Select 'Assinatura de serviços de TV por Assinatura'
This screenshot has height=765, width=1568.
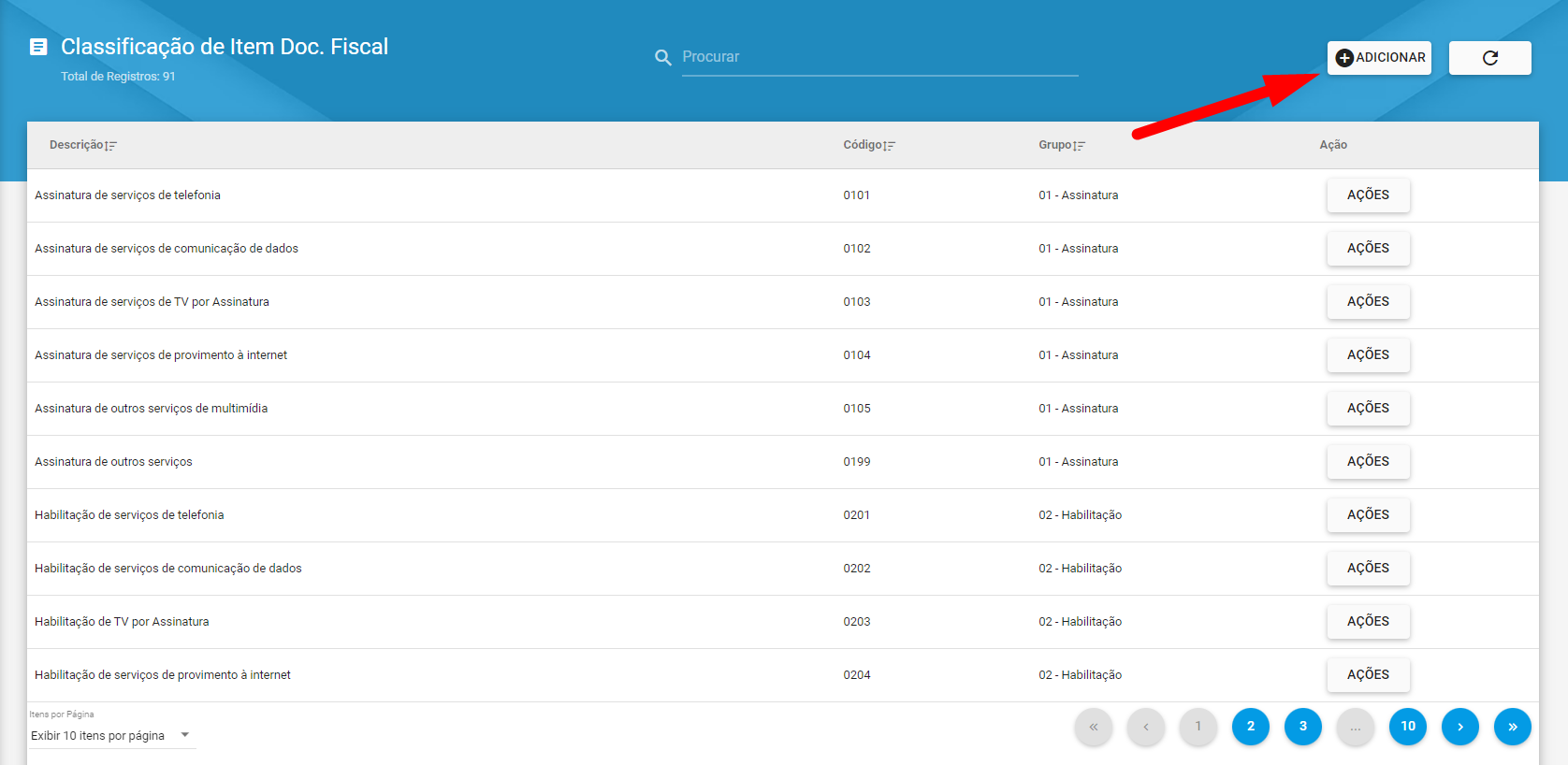point(152,302)
